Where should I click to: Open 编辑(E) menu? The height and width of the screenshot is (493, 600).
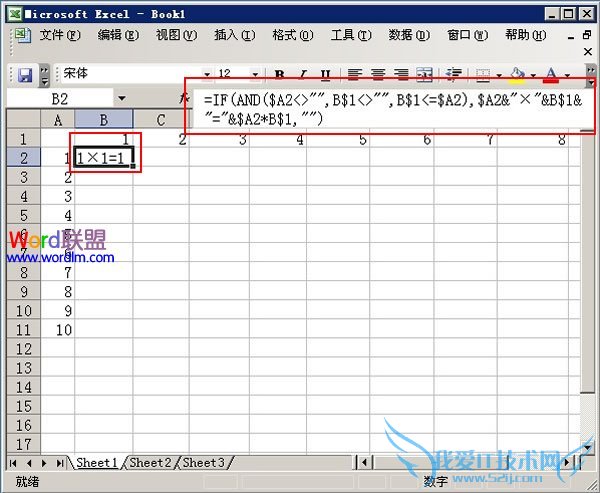pyautogui.click(x=118, y=35)
